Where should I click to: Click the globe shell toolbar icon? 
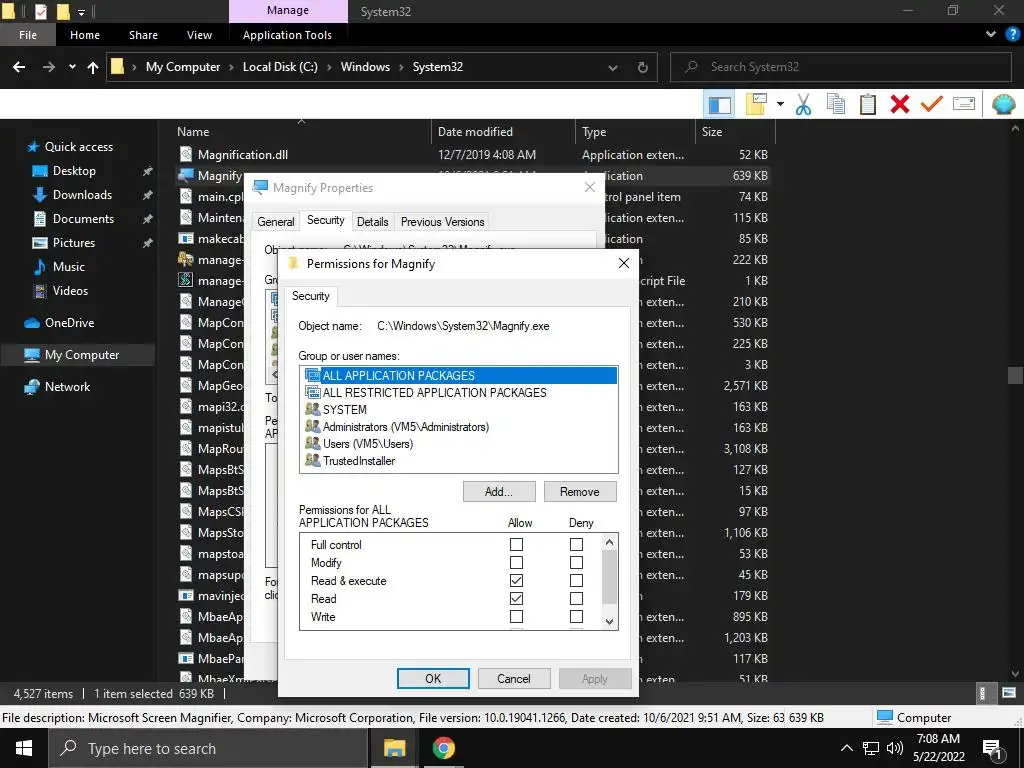click(1004, 104)
